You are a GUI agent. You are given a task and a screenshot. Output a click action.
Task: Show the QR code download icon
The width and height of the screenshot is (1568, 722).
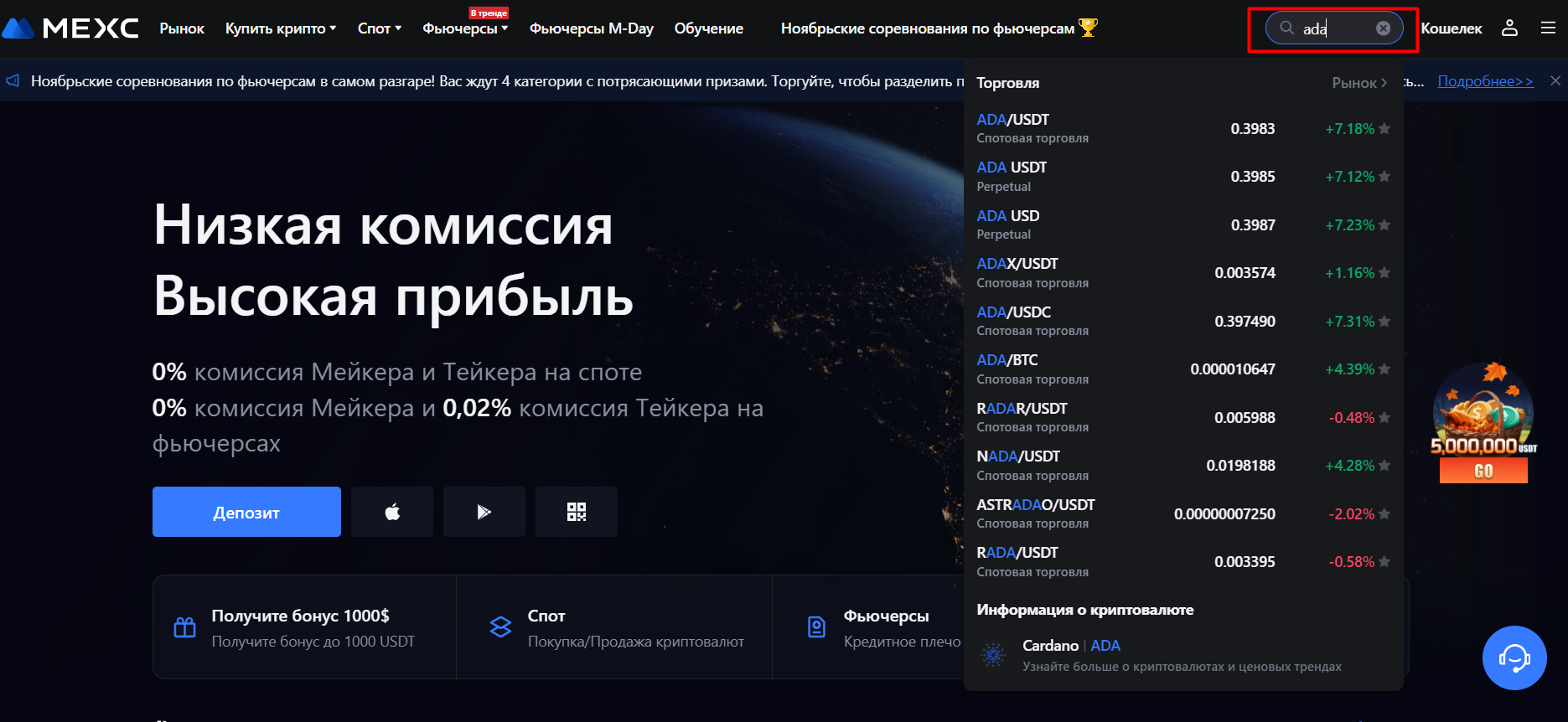pyautogui.click(x=577, y=512)
